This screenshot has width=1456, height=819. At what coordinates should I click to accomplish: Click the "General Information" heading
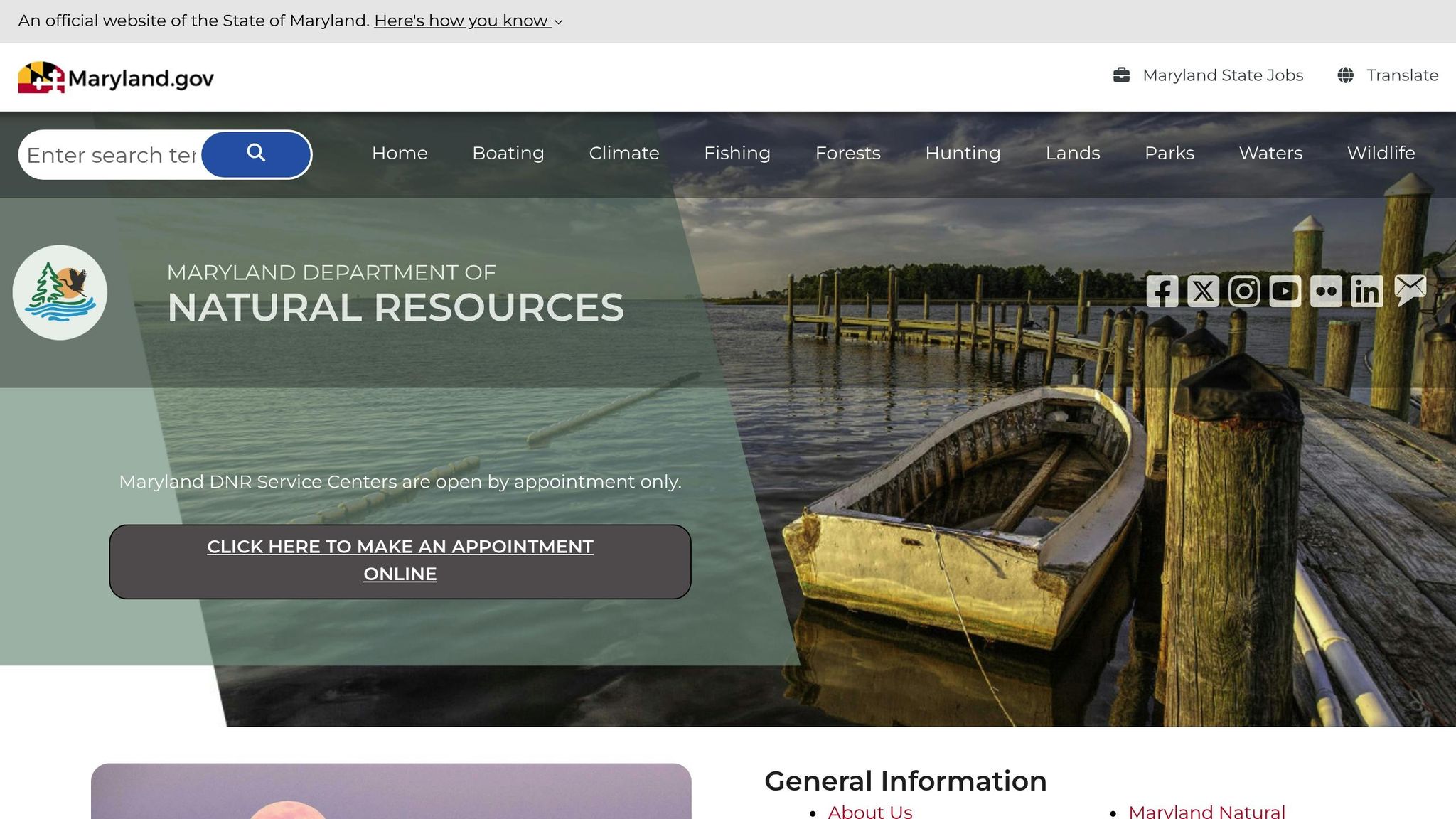point(906,781)
